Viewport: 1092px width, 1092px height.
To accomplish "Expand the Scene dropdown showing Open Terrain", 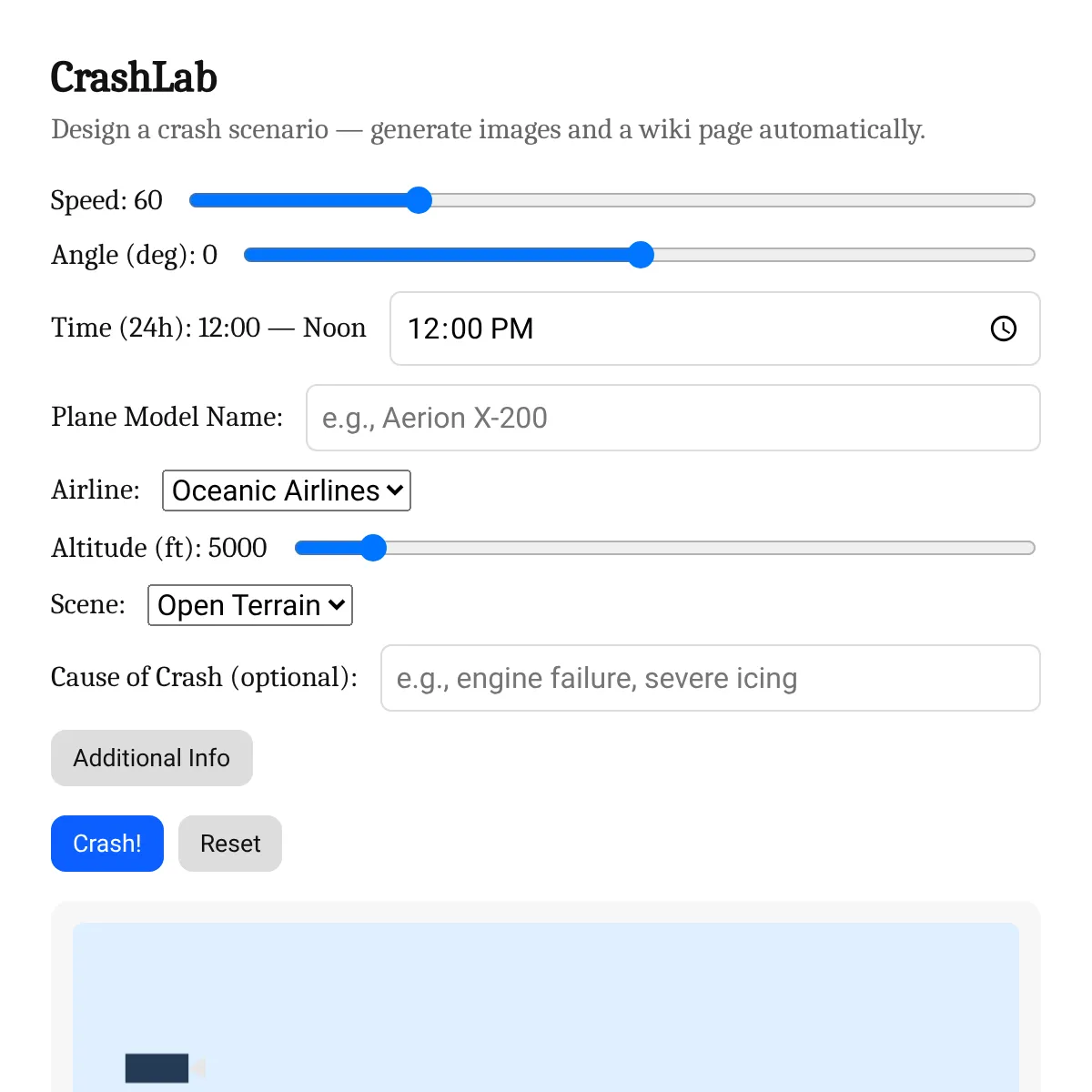I will click(x=250, y=605).
